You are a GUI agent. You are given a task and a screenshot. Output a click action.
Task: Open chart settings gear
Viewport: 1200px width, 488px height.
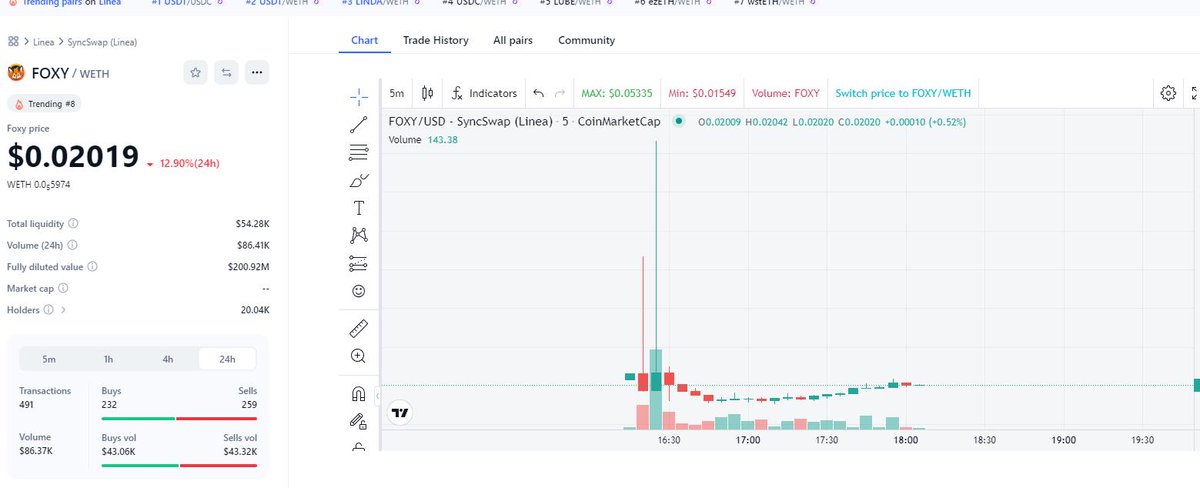1168,93
